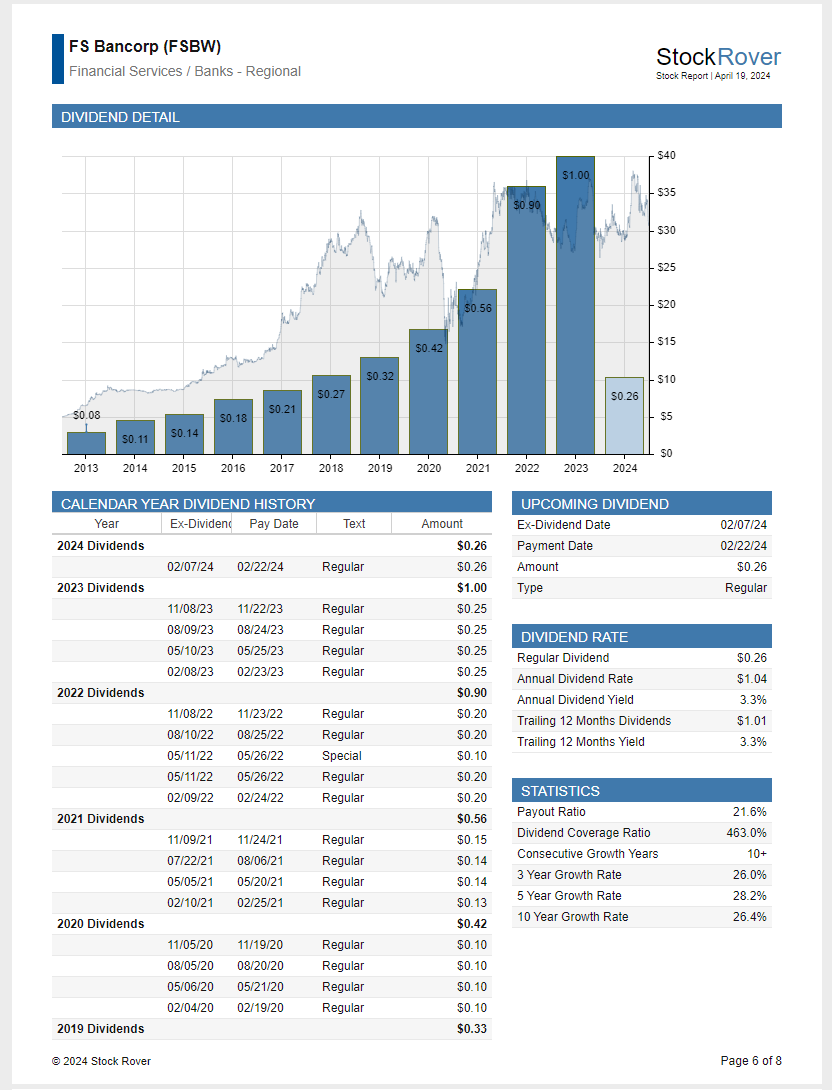This screenshot has height=1090, width=832.
Task: Click pay date 08/25/22
Action: click(x=260, y=735)
